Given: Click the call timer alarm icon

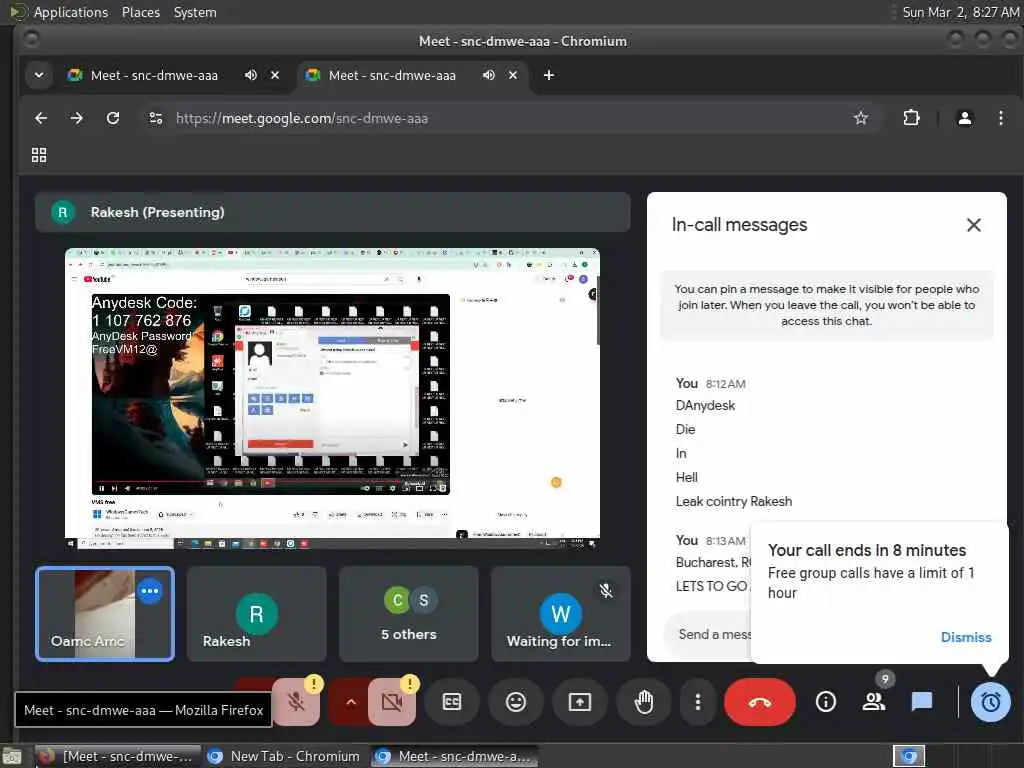Looking at the screenshot, I should [990, 702].
